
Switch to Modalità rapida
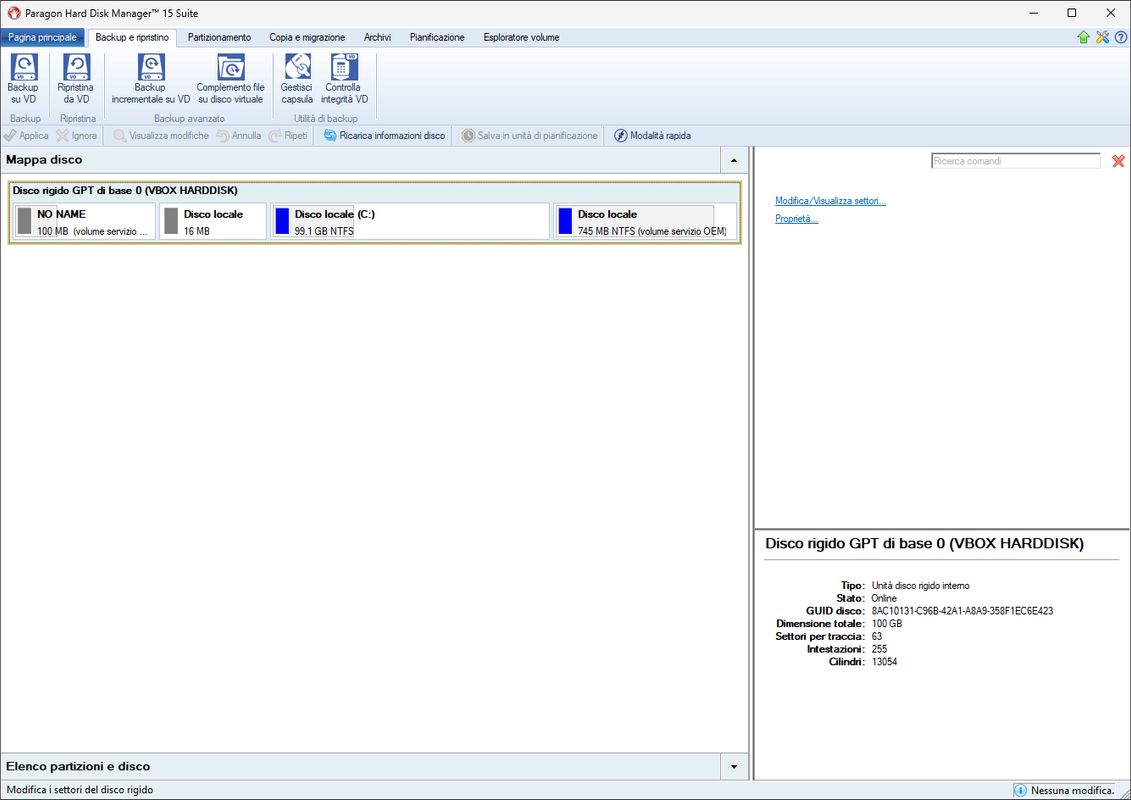click(x=653, y=136)
